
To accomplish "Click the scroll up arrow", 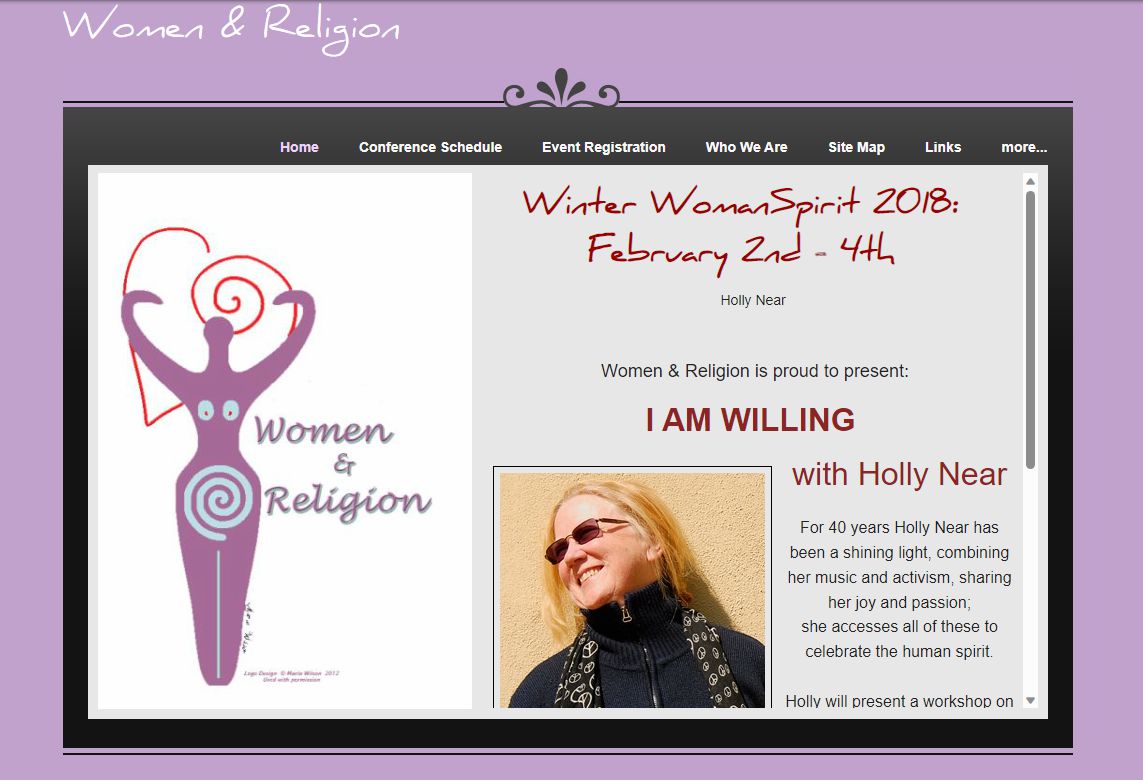I will tap(1030, 181).
